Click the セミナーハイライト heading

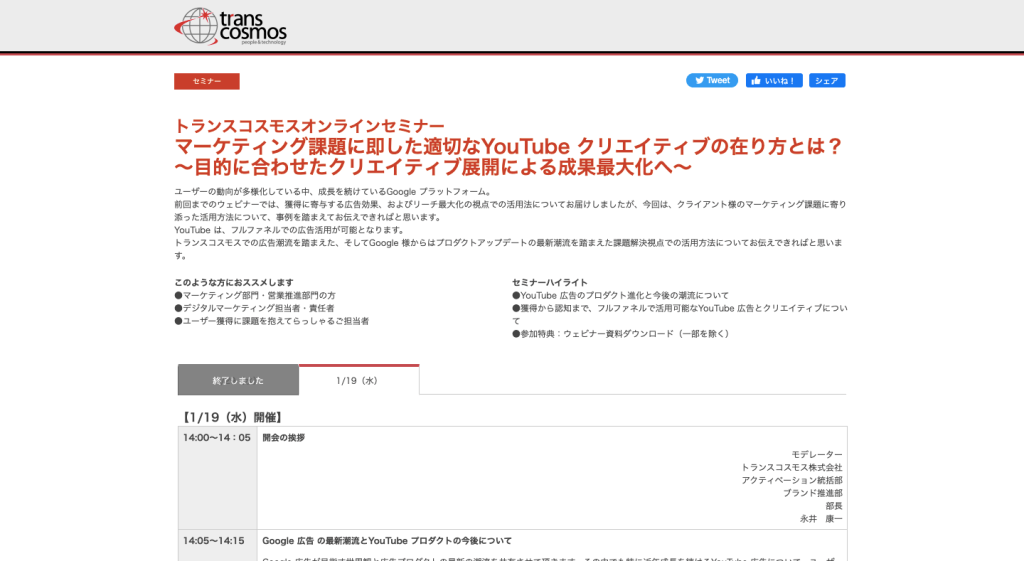coord(550,283)
